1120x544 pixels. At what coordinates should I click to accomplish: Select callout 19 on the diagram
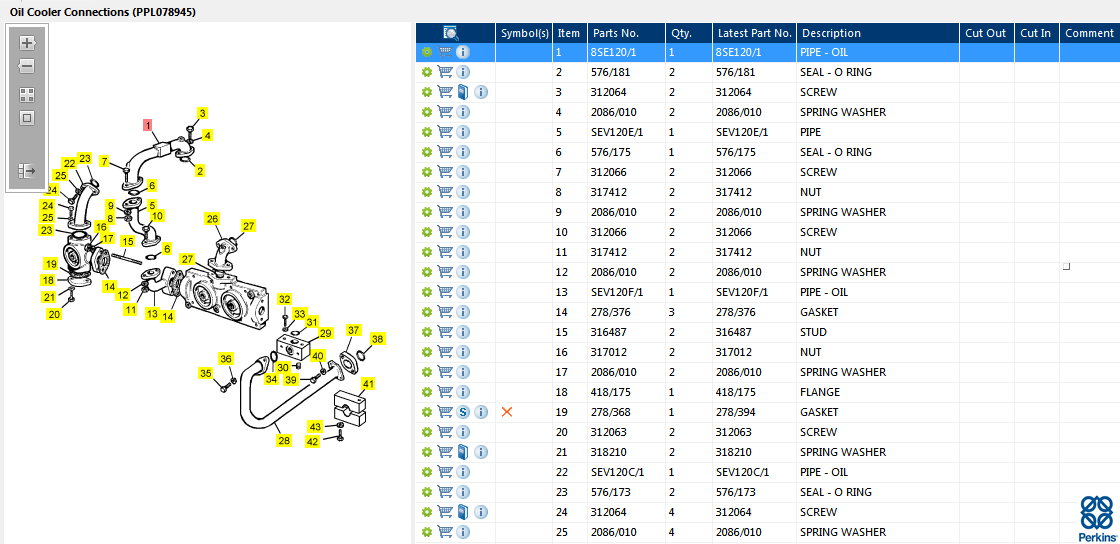(50, 263)
